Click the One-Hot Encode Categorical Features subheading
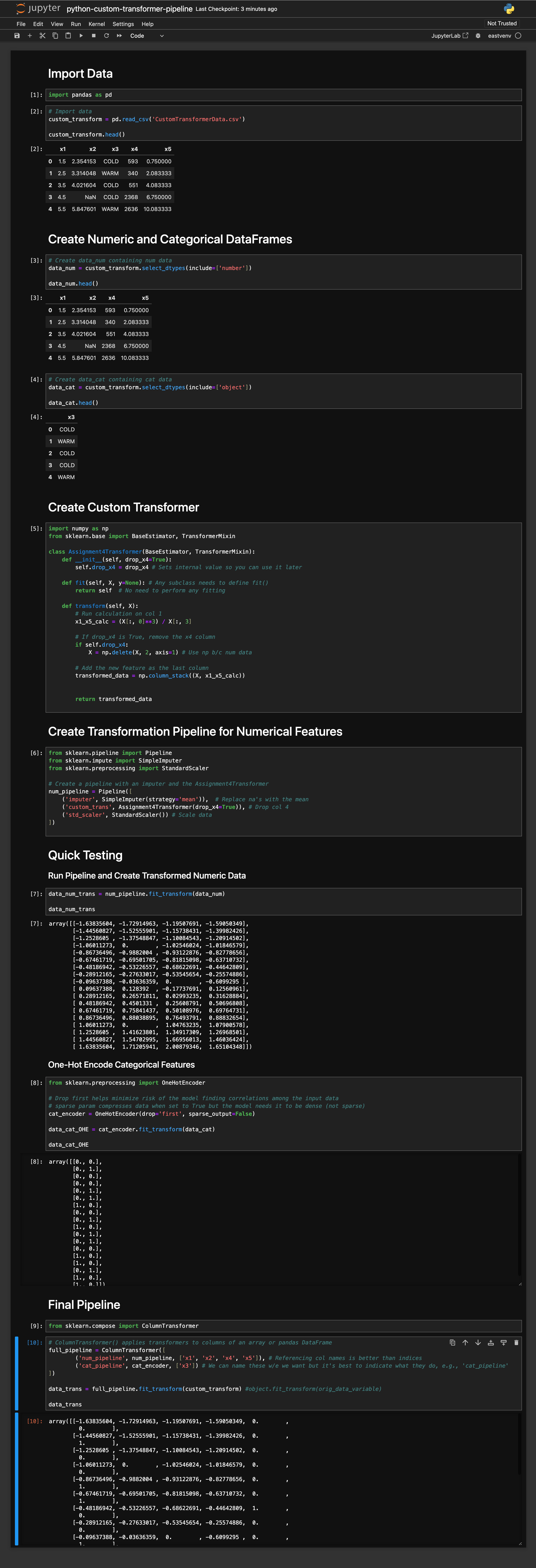 tap(121, 1065)
